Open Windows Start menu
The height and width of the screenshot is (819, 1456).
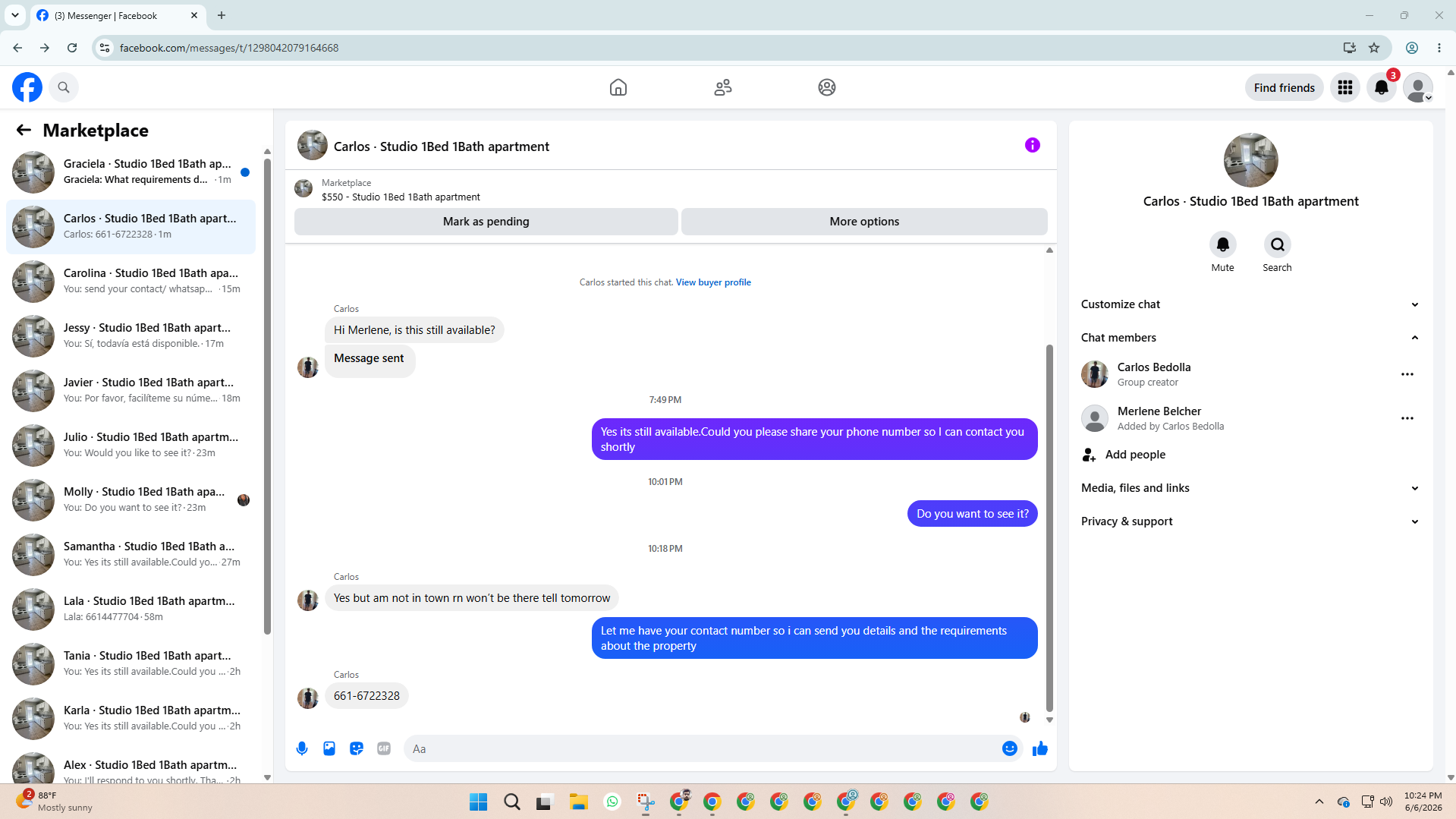478,802
